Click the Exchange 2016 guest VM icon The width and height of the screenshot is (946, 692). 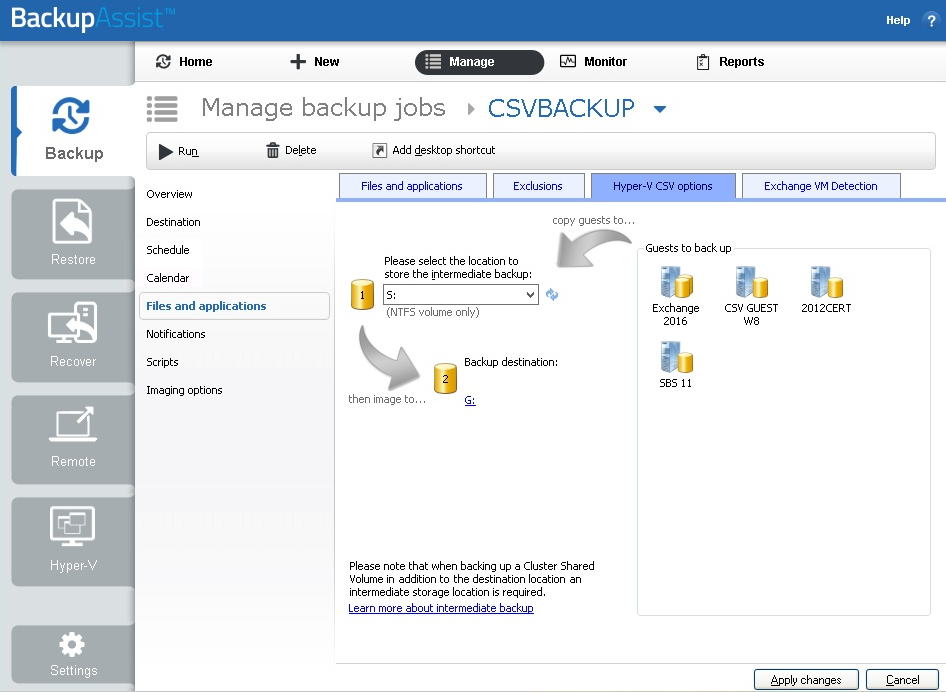tap(676, 282)
